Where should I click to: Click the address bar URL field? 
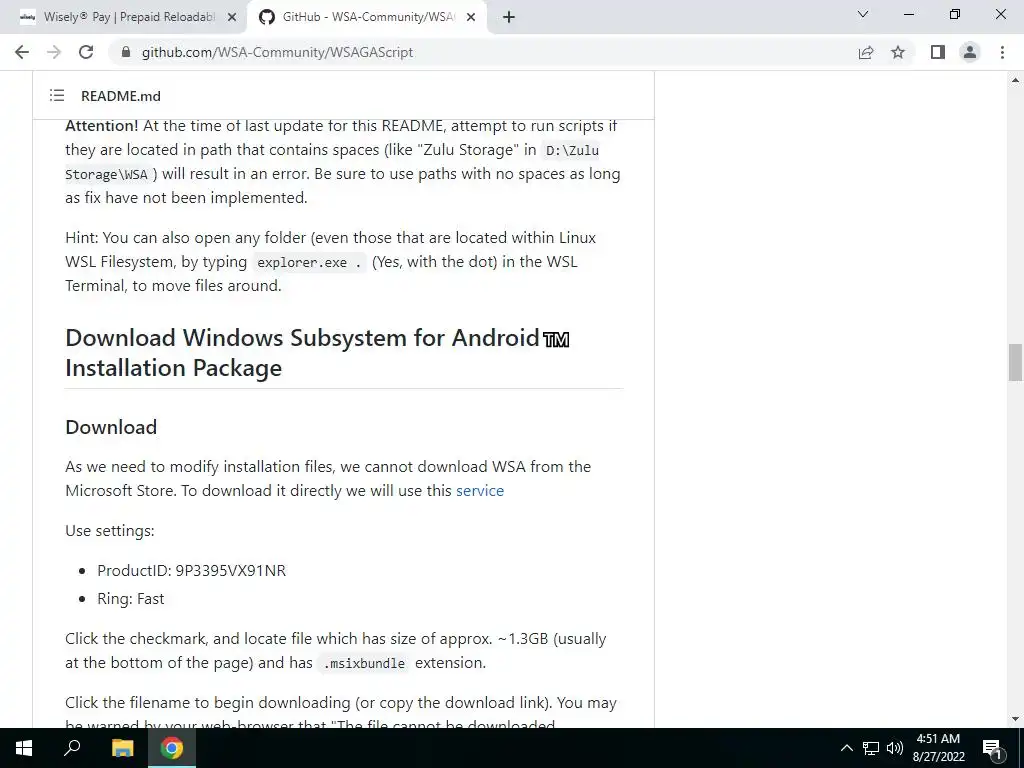pyautogui.click(x=483, y=52)
